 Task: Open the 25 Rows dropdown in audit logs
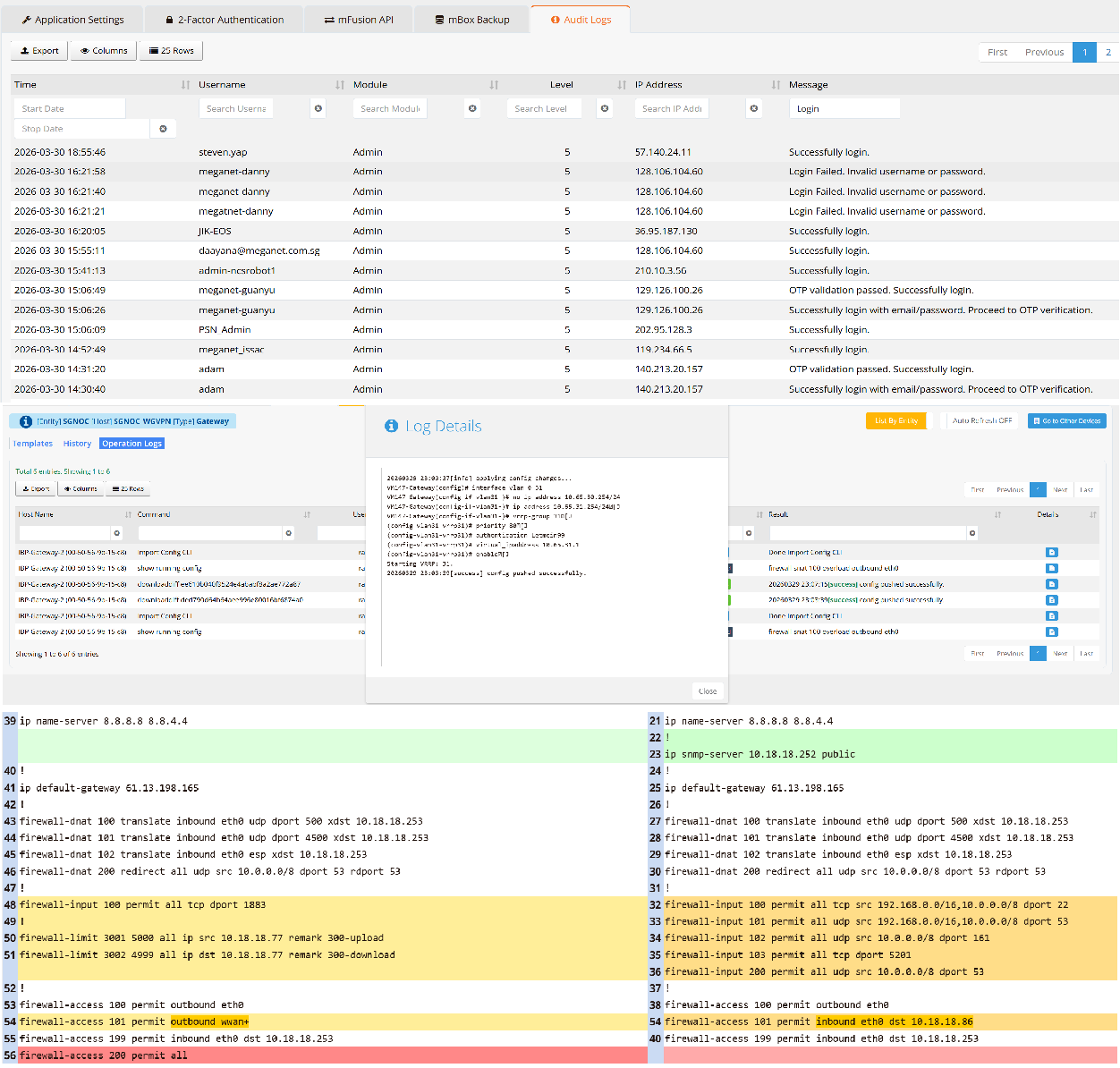(171, 51)
